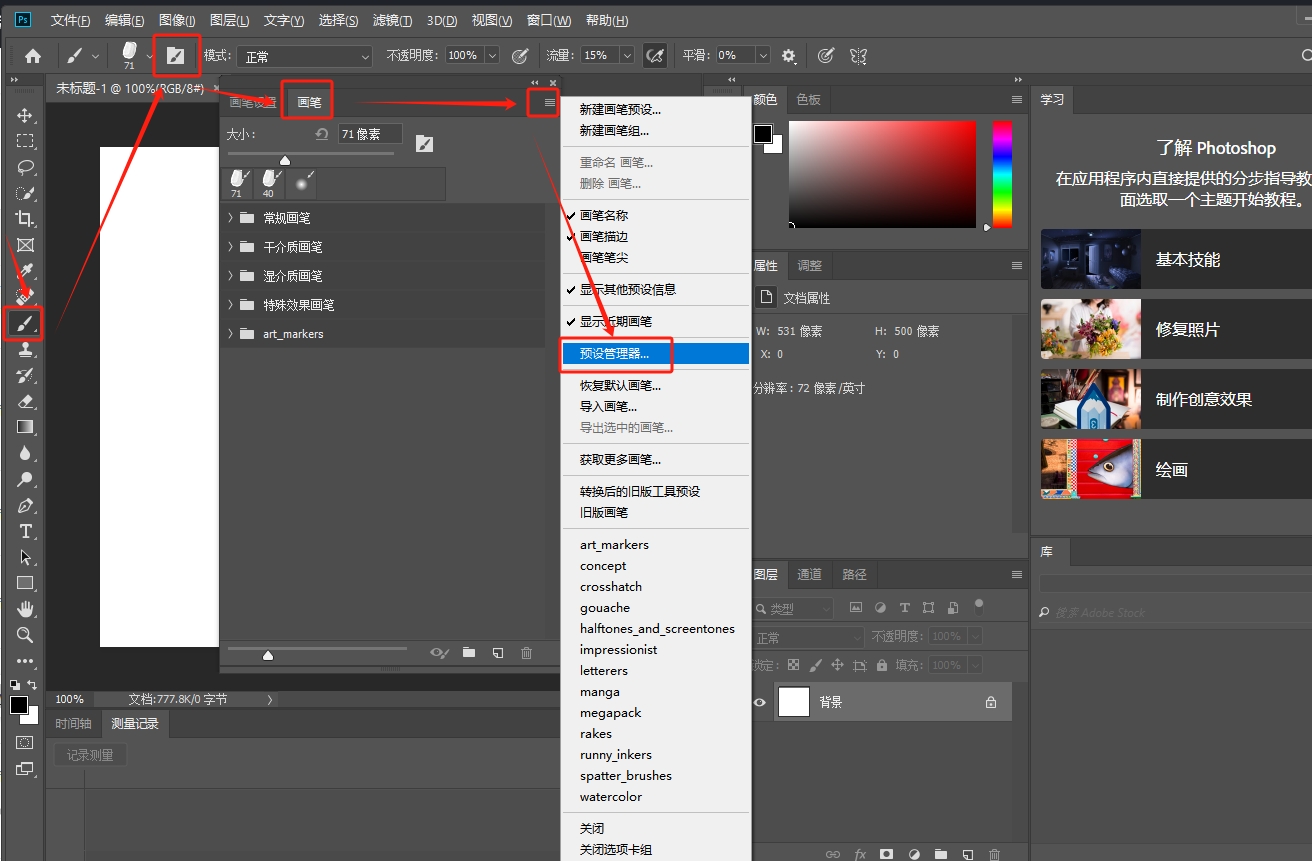Expand the 湿介质画笔 folder

(x=230, y=276)
